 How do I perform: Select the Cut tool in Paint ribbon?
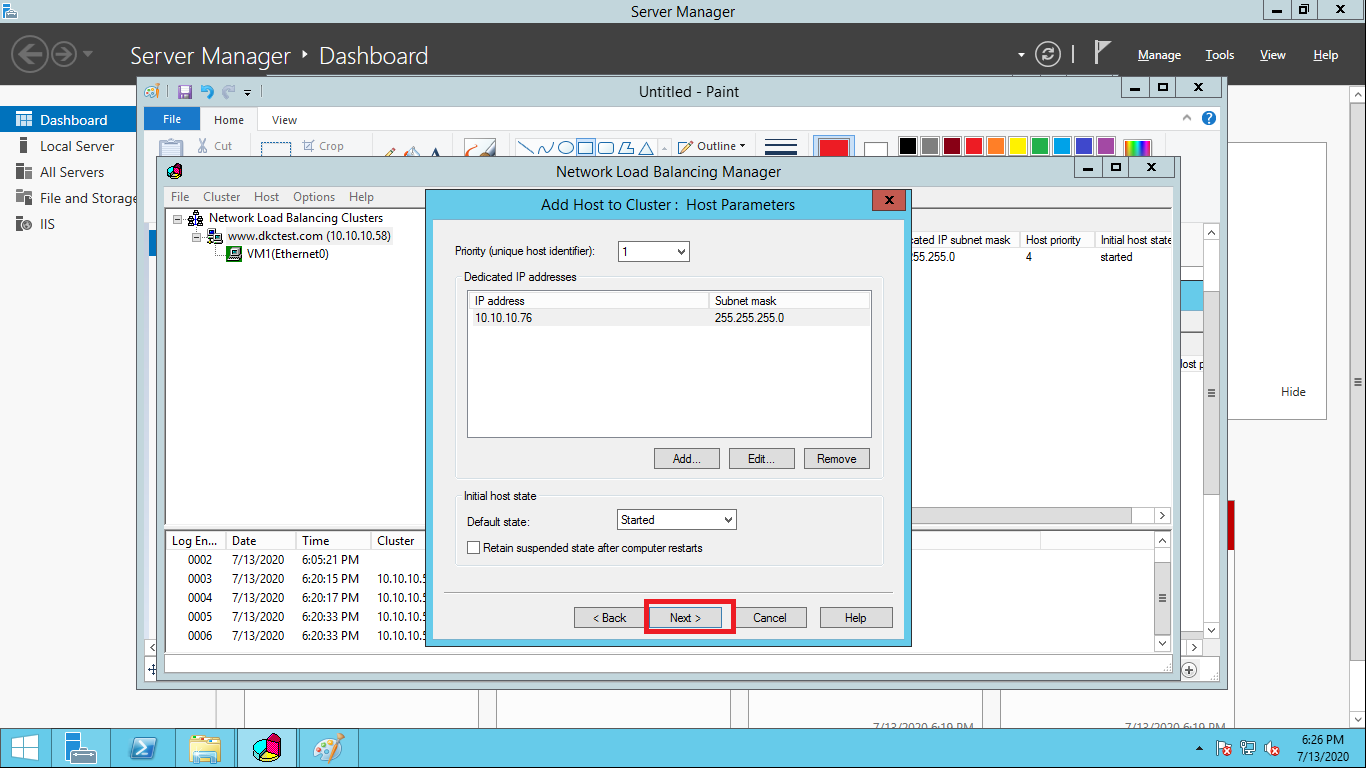pyautogui.click(x=214, y=146)
